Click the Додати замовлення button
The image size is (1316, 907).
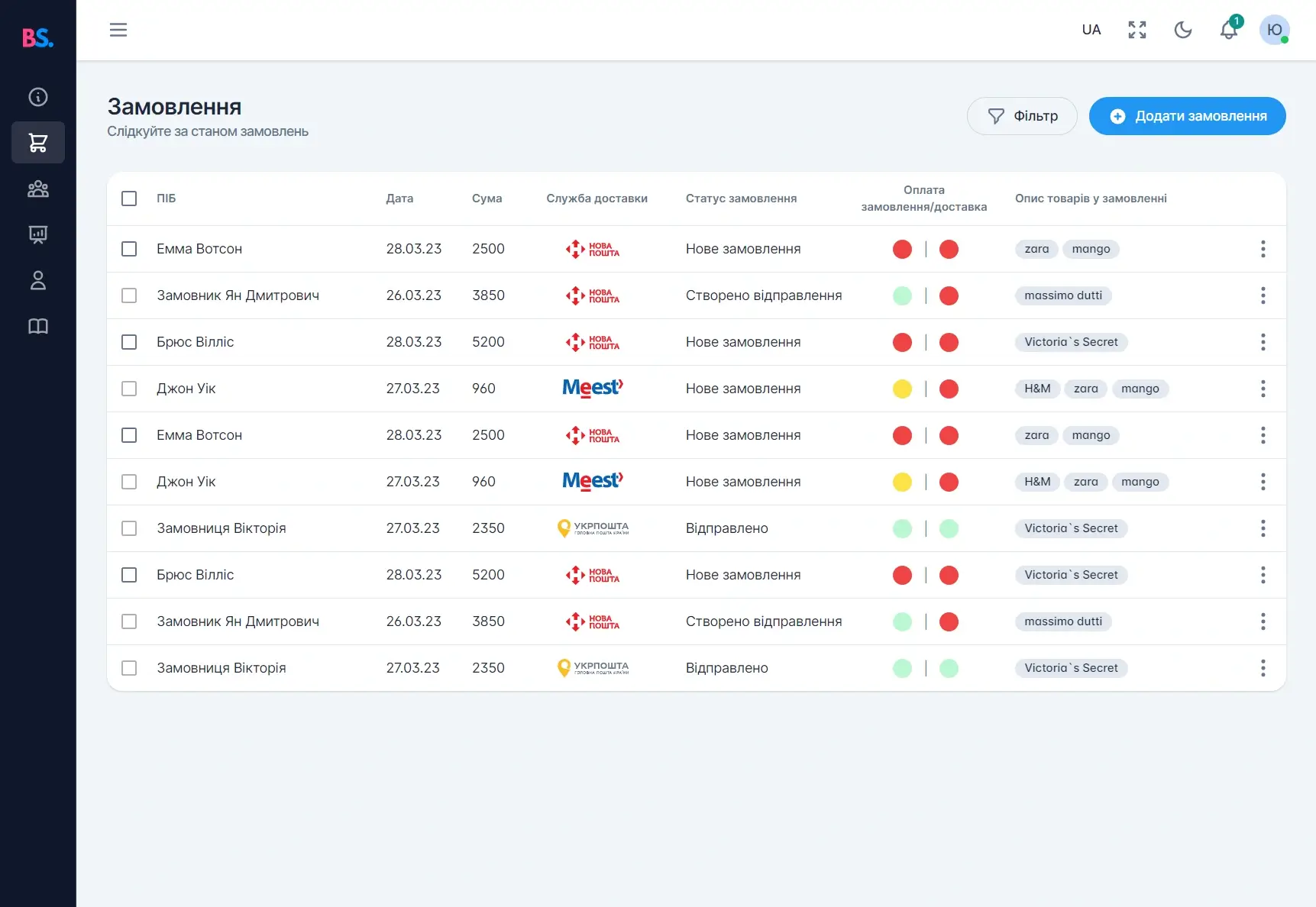coord(1187,116)
